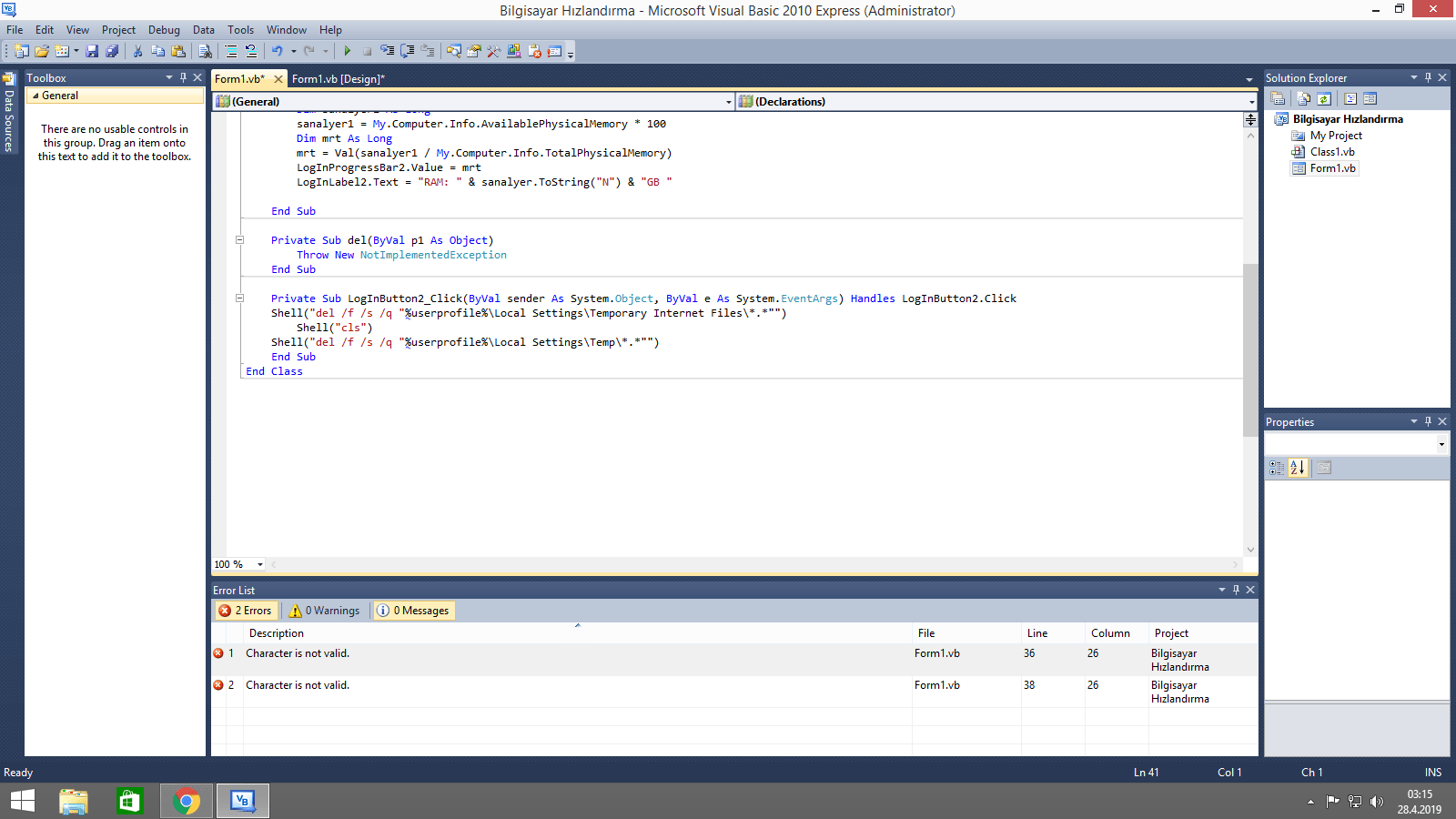
Task: Sort properties alphabetically with the A-Z icon
Action: click(1298, 468)
